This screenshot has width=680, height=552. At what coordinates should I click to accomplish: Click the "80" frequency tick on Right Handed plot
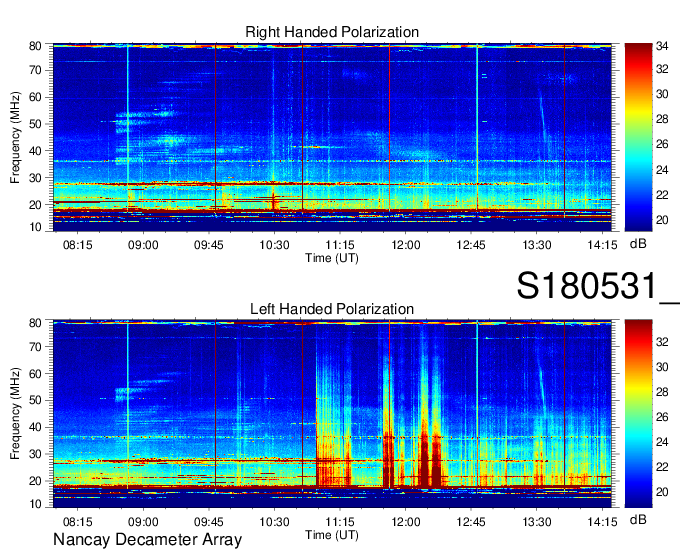[x=35, y=46]
